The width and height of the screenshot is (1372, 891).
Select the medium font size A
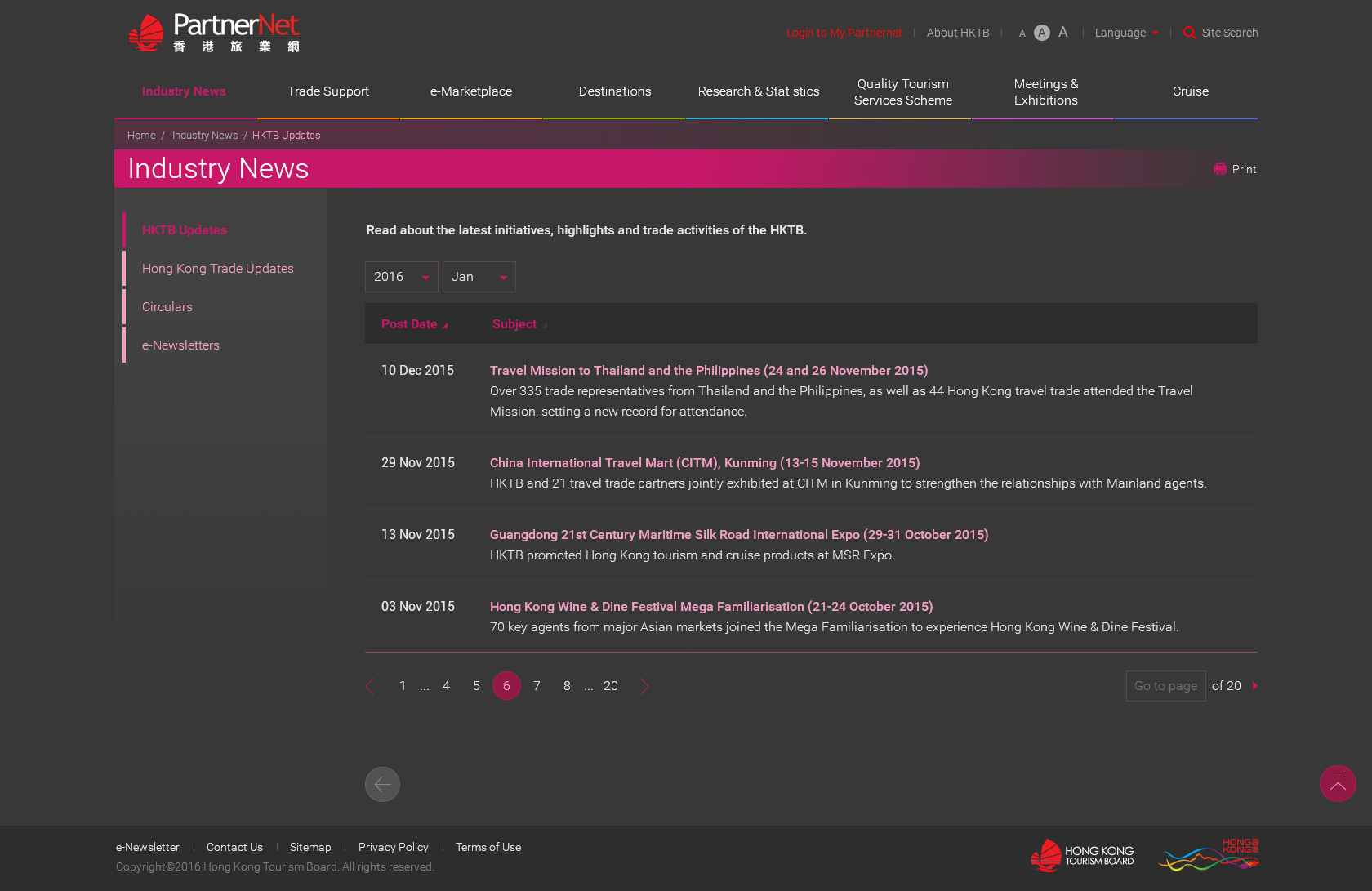(x=1041, y=33)
